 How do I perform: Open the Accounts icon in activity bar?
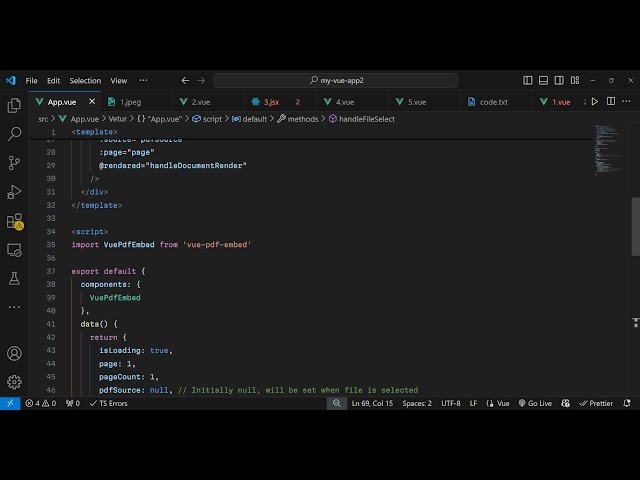(14, 353)
